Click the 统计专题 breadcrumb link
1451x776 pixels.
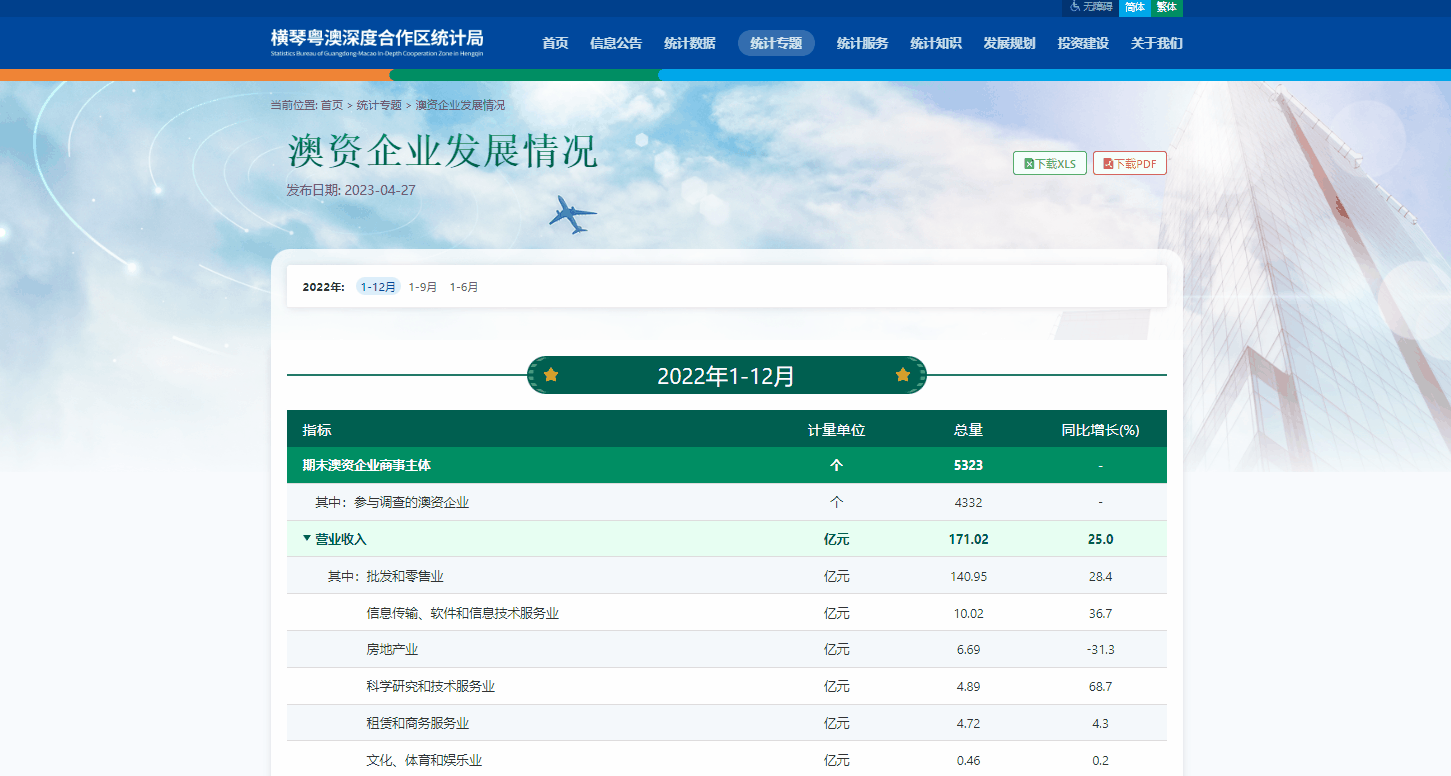[x=379, y=105]
